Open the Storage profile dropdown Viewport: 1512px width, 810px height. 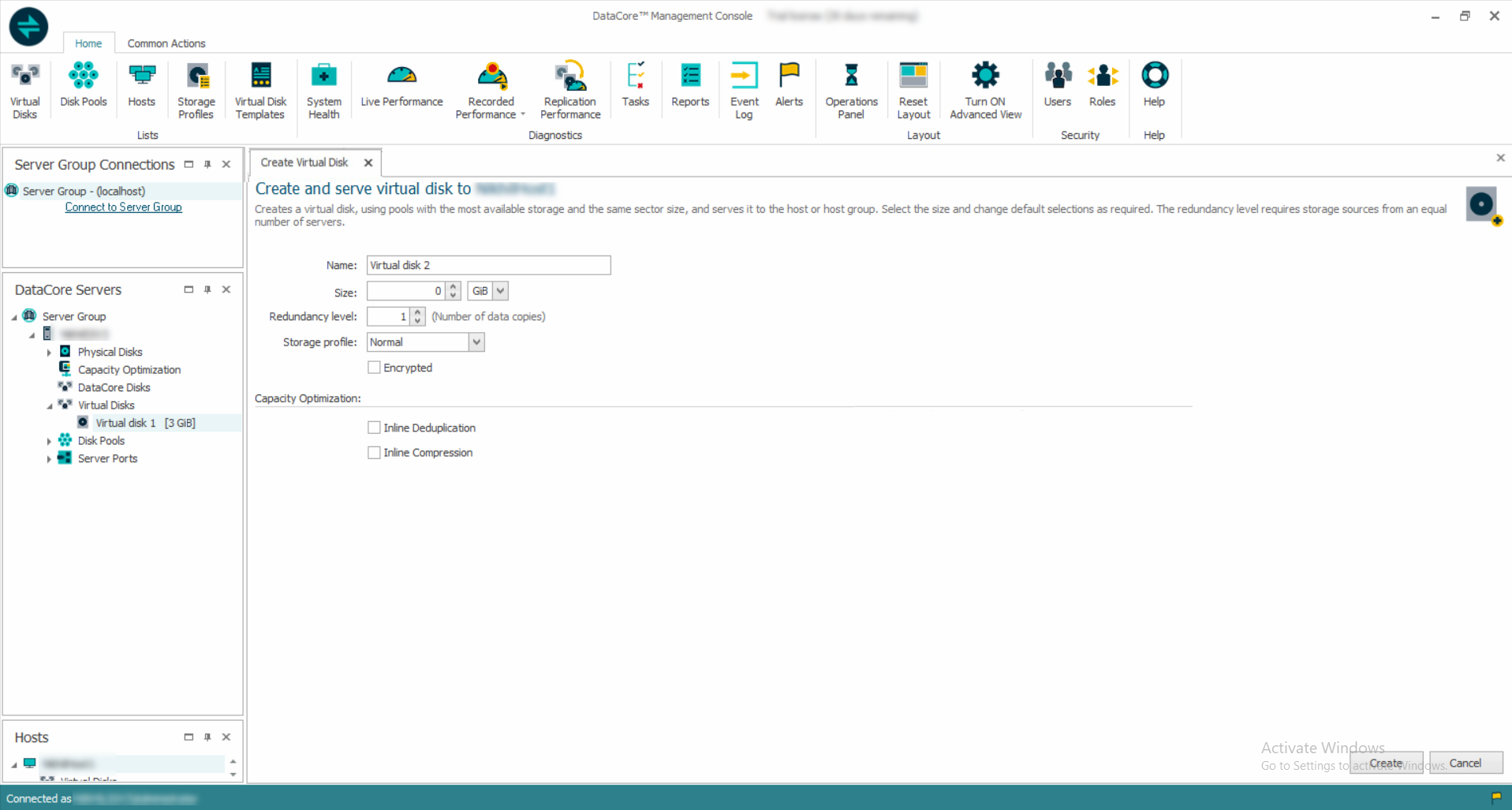click(x=476, y=342)
